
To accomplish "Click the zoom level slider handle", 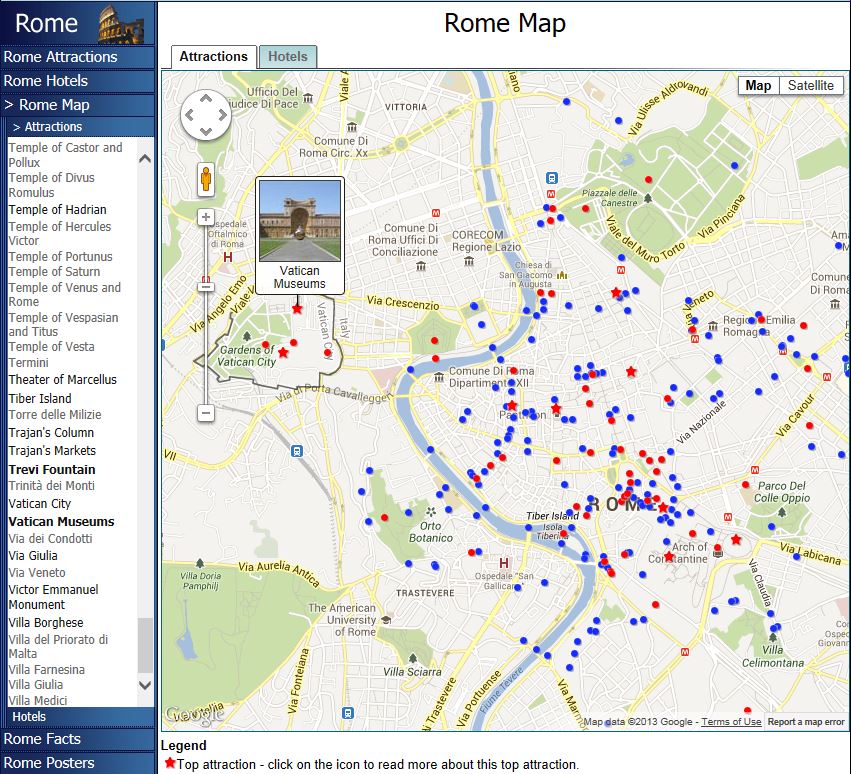I will [x=206, y=286].
